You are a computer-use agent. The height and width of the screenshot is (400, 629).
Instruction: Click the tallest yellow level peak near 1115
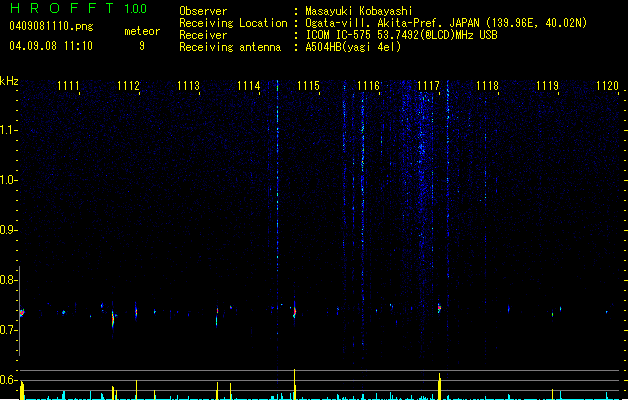pos(294,384)
